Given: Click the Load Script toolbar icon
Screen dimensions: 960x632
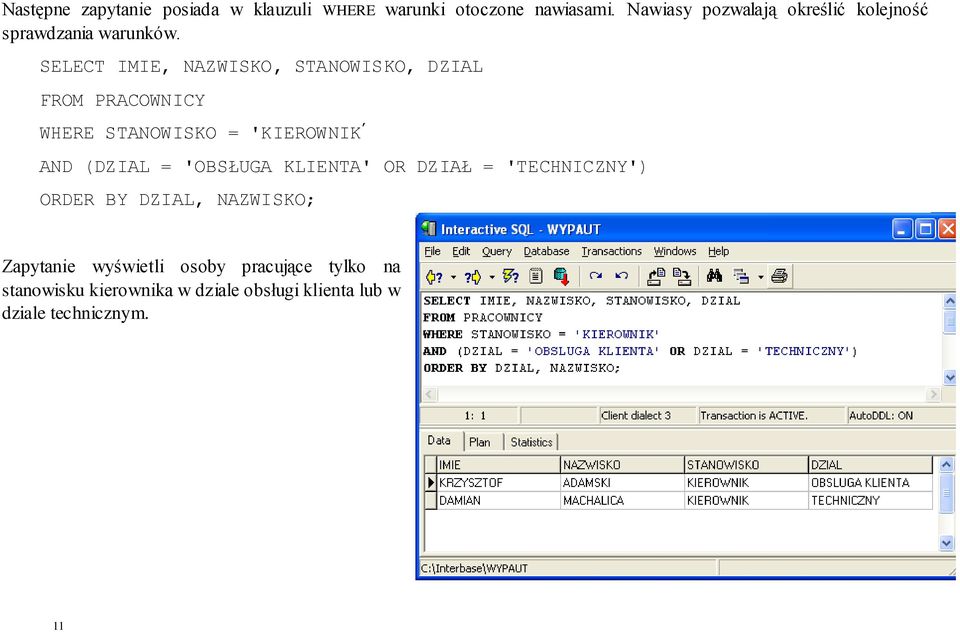Looking at the screenshot, I should point(656,277).
